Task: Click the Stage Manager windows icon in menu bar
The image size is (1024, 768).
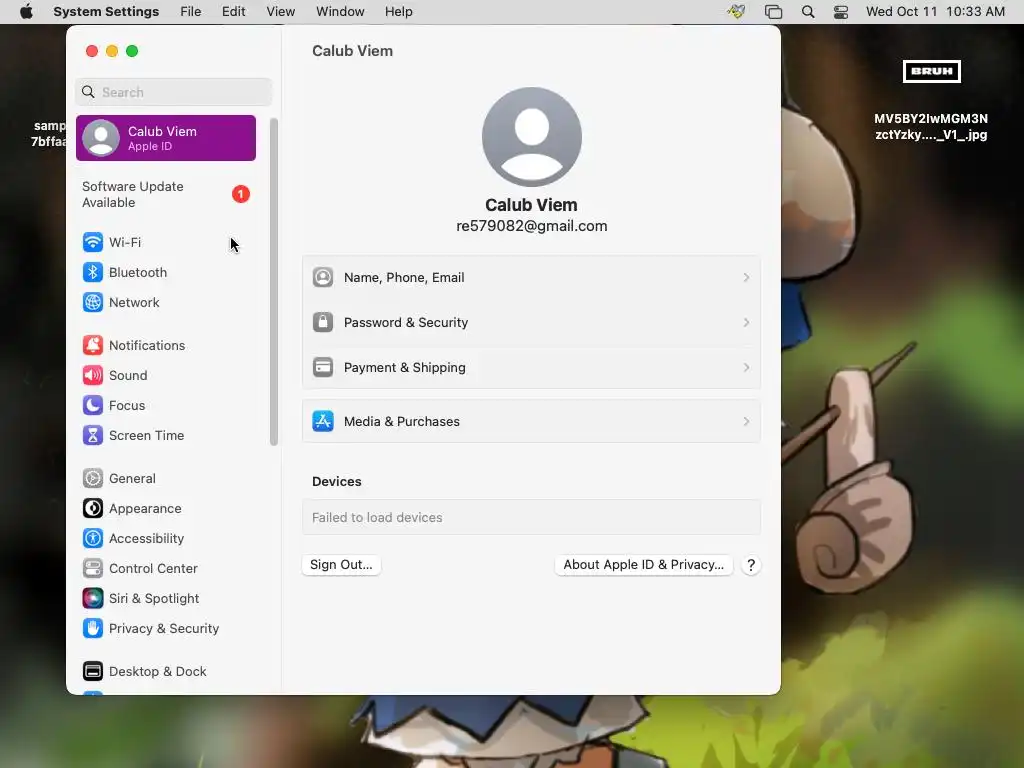Action: [x=773, y=12]
